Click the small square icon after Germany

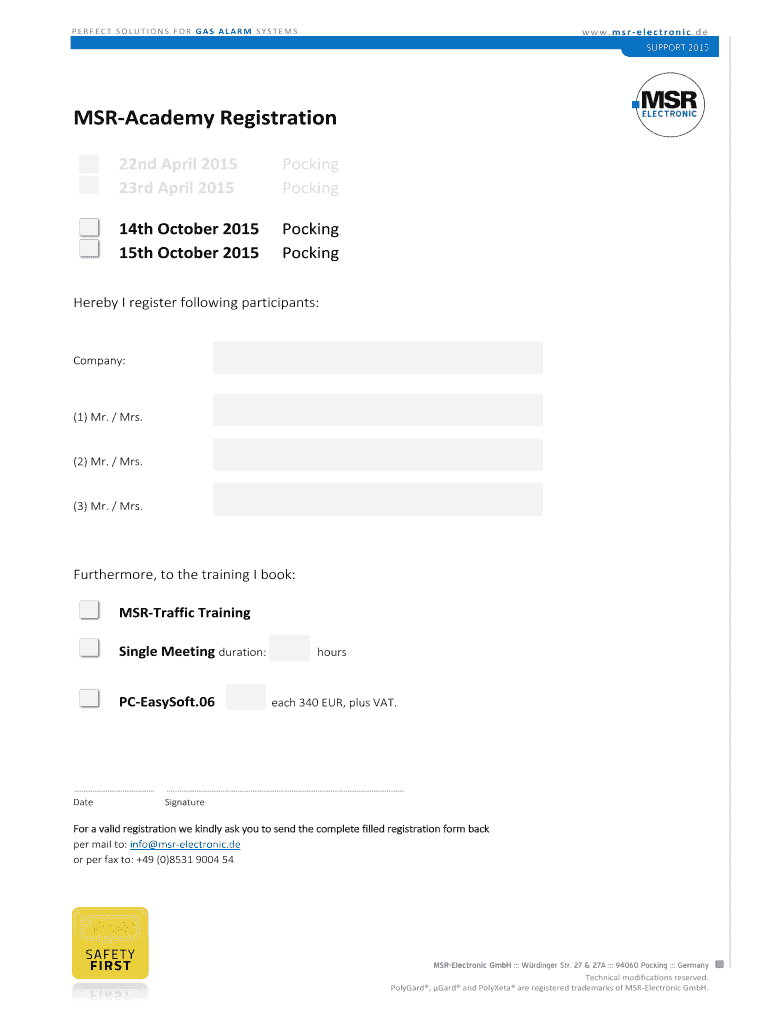719,964
